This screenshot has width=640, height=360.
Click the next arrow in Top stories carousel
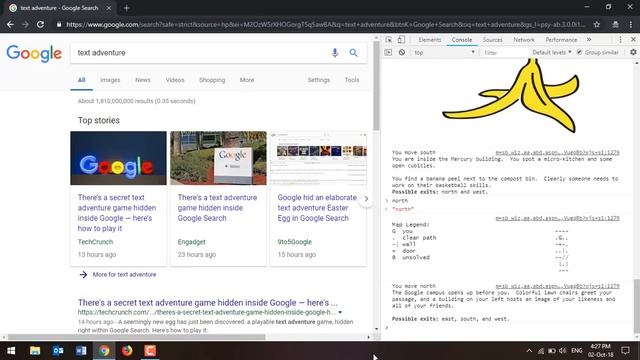click(x=366, y=199)
